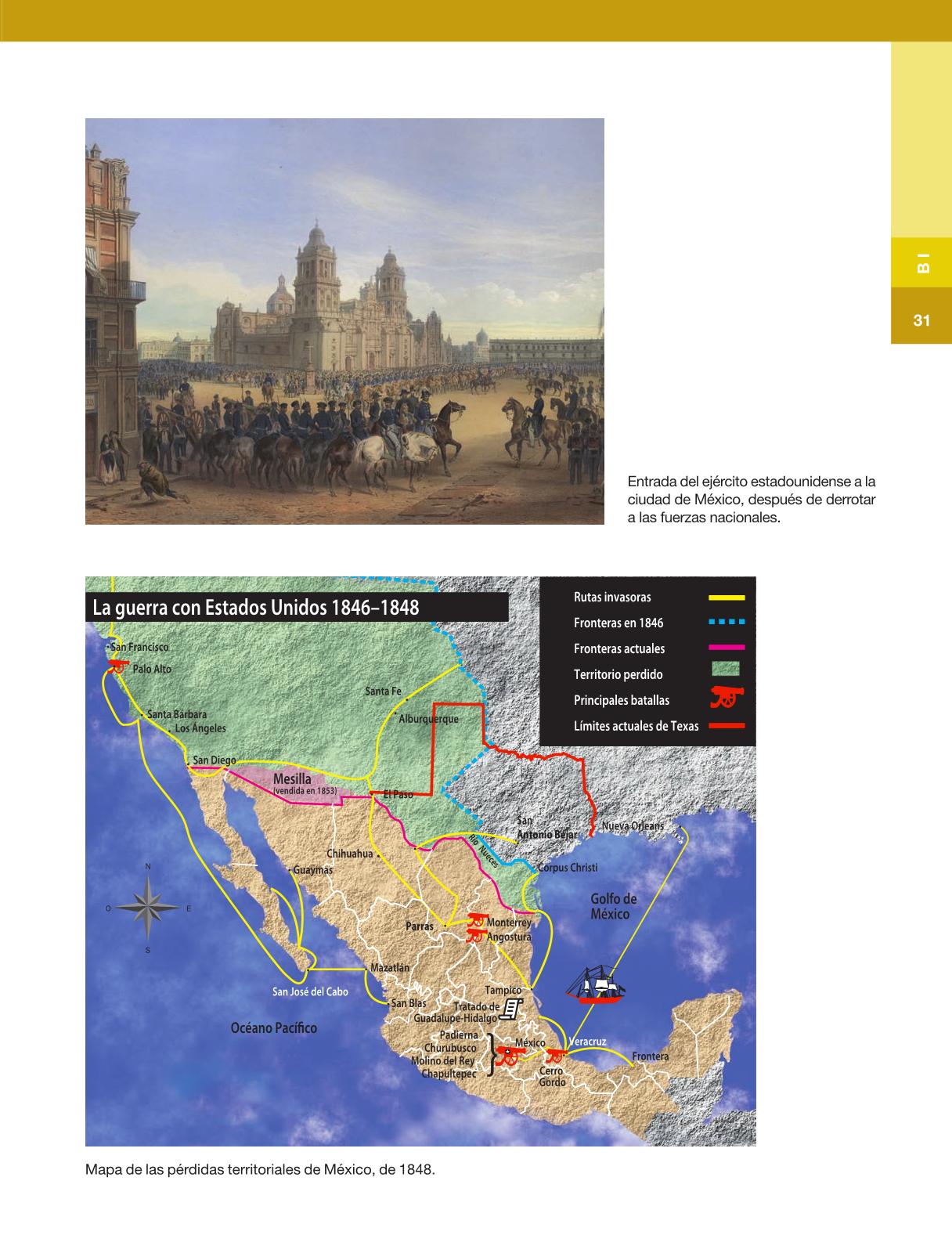The image size is (952, 1253).
Task: Click the 'San Blas' map label
Action: point(409,1003)
